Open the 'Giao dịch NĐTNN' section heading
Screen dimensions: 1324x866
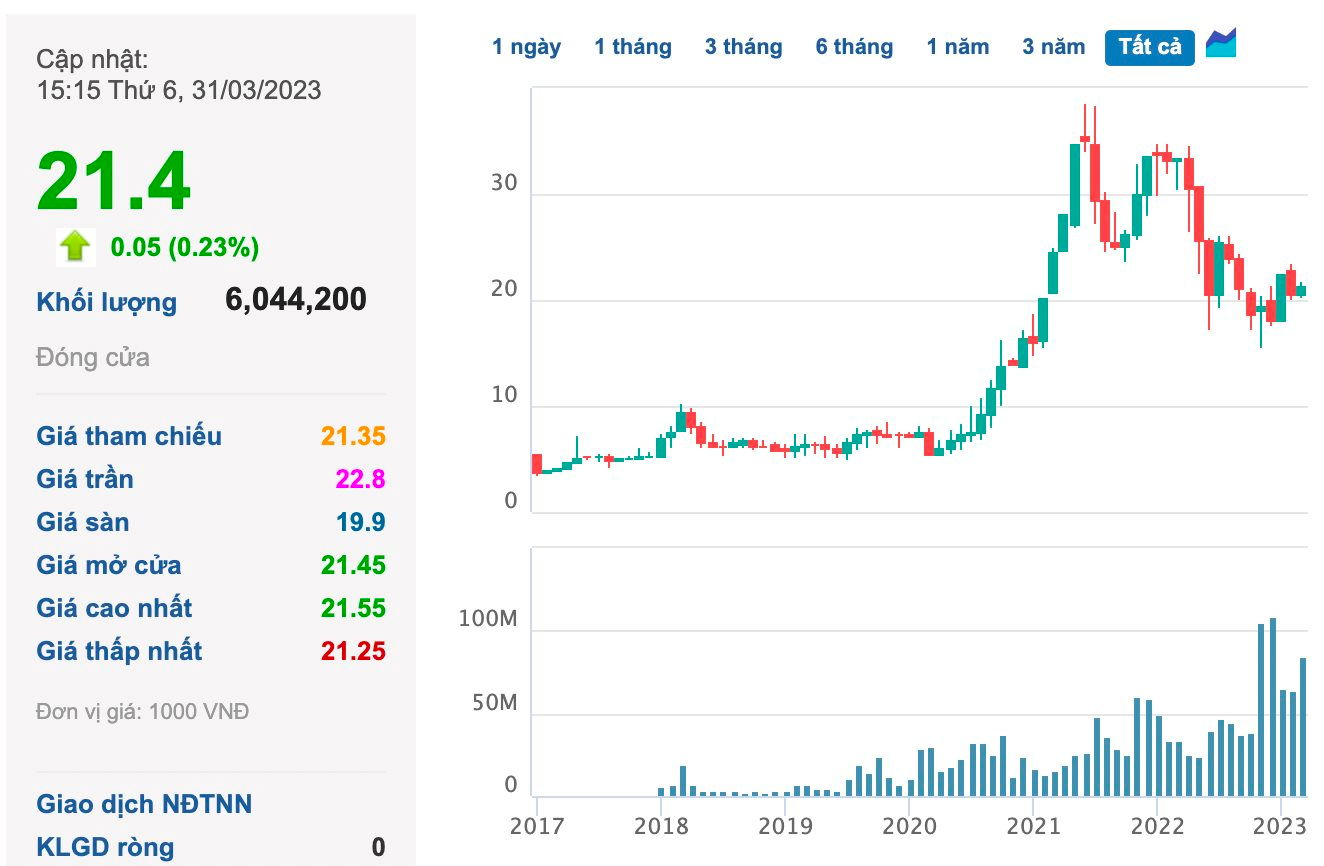pyautogui.click(x=144, y=804)
